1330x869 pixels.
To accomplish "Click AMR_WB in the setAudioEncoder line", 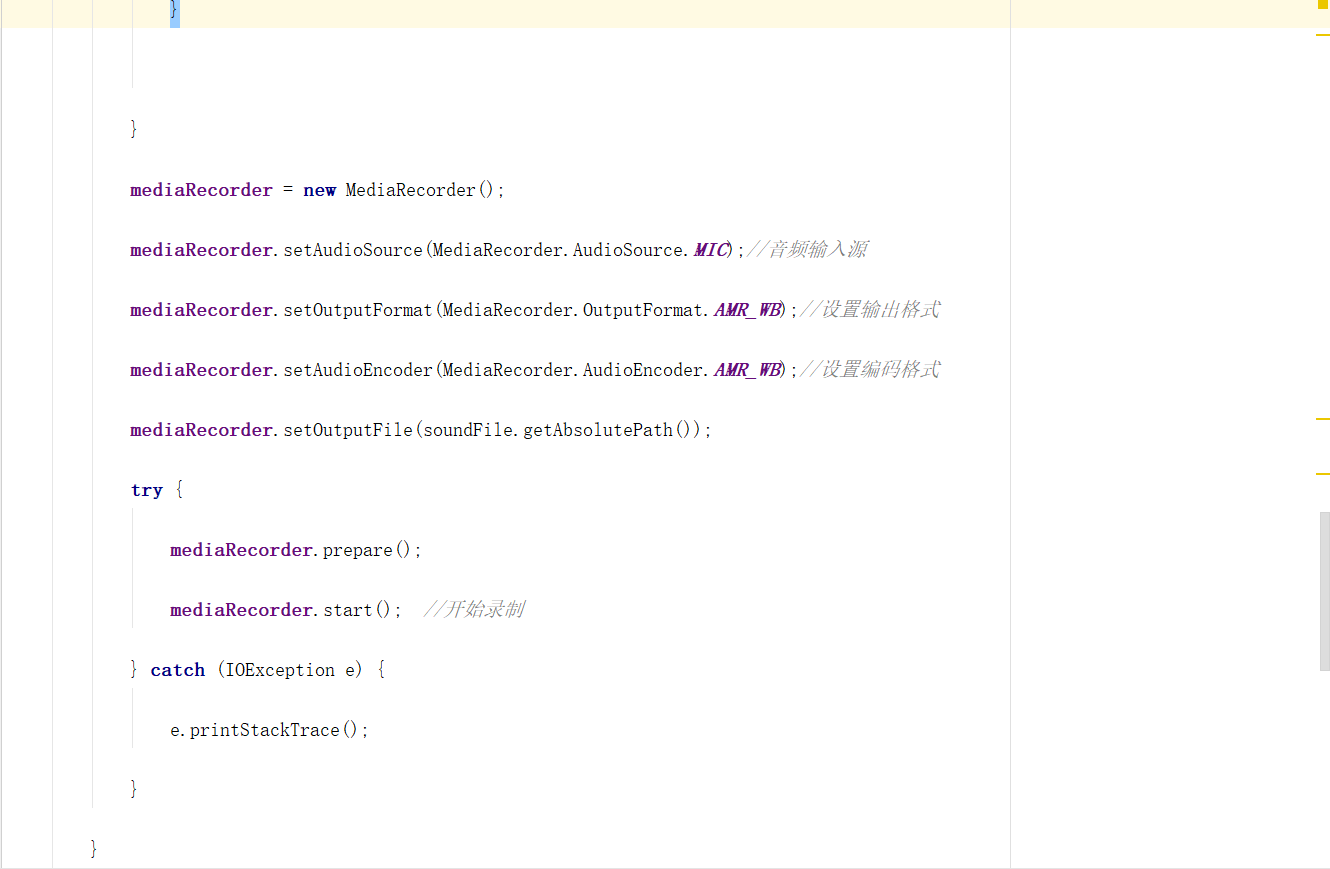I will coord(747,370).
